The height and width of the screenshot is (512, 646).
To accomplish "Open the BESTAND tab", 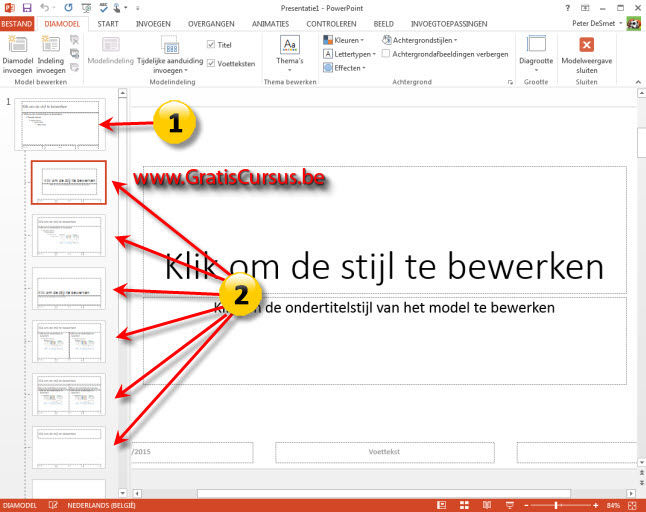I will pyautogui.click(x=16, y=24).
